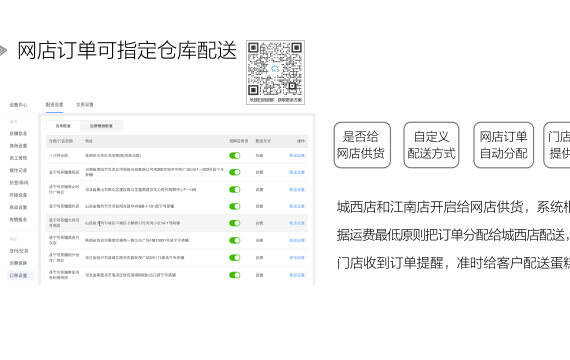The height and width of the screenshot is (360, 570).
Task: Open the blue action link in sixth row
Action: point(297,240)
